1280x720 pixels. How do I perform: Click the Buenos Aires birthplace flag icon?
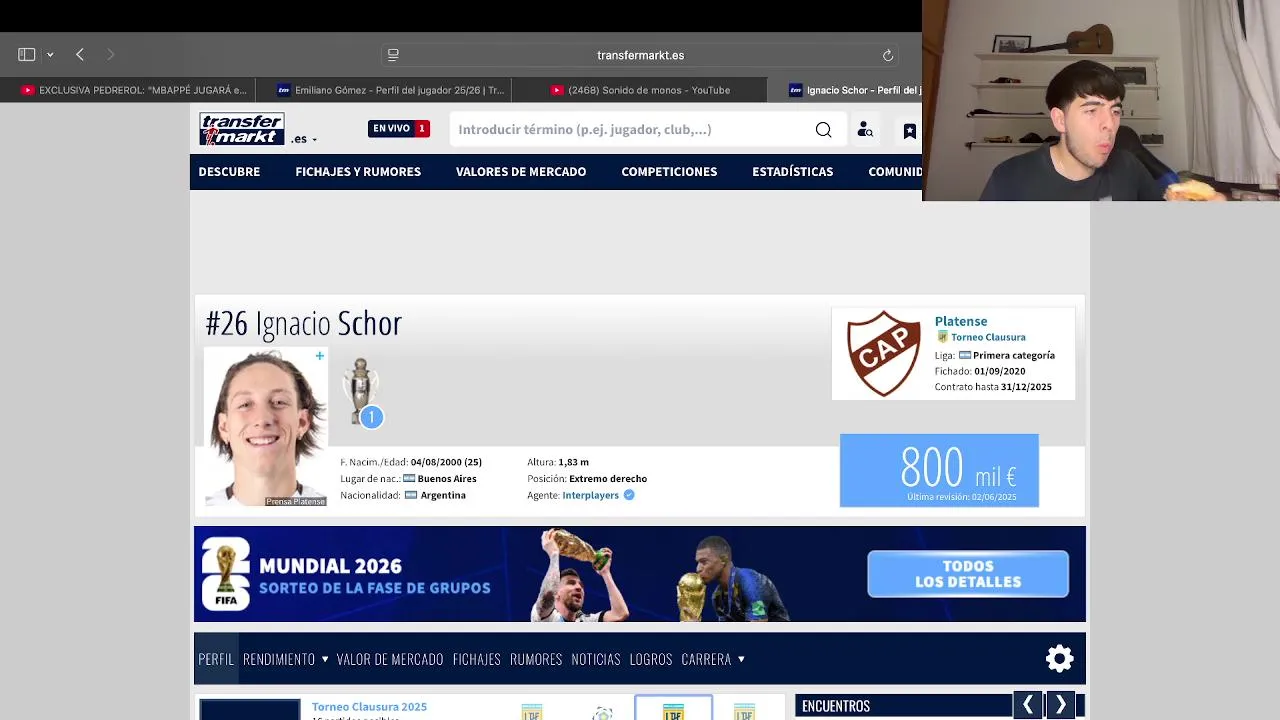click(x=409, y=479)
